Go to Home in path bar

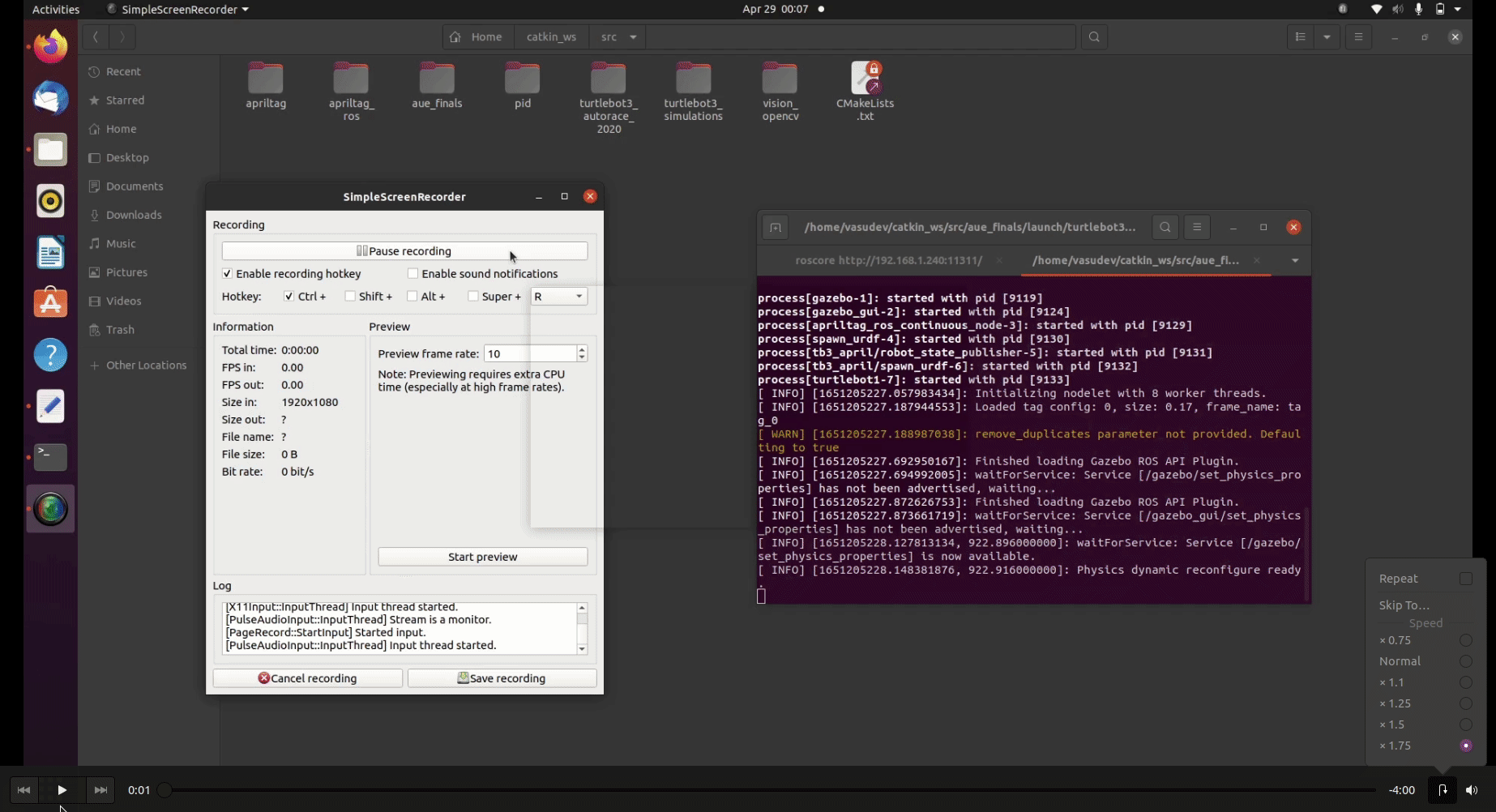pyautogui.click(x=478, y=36)
